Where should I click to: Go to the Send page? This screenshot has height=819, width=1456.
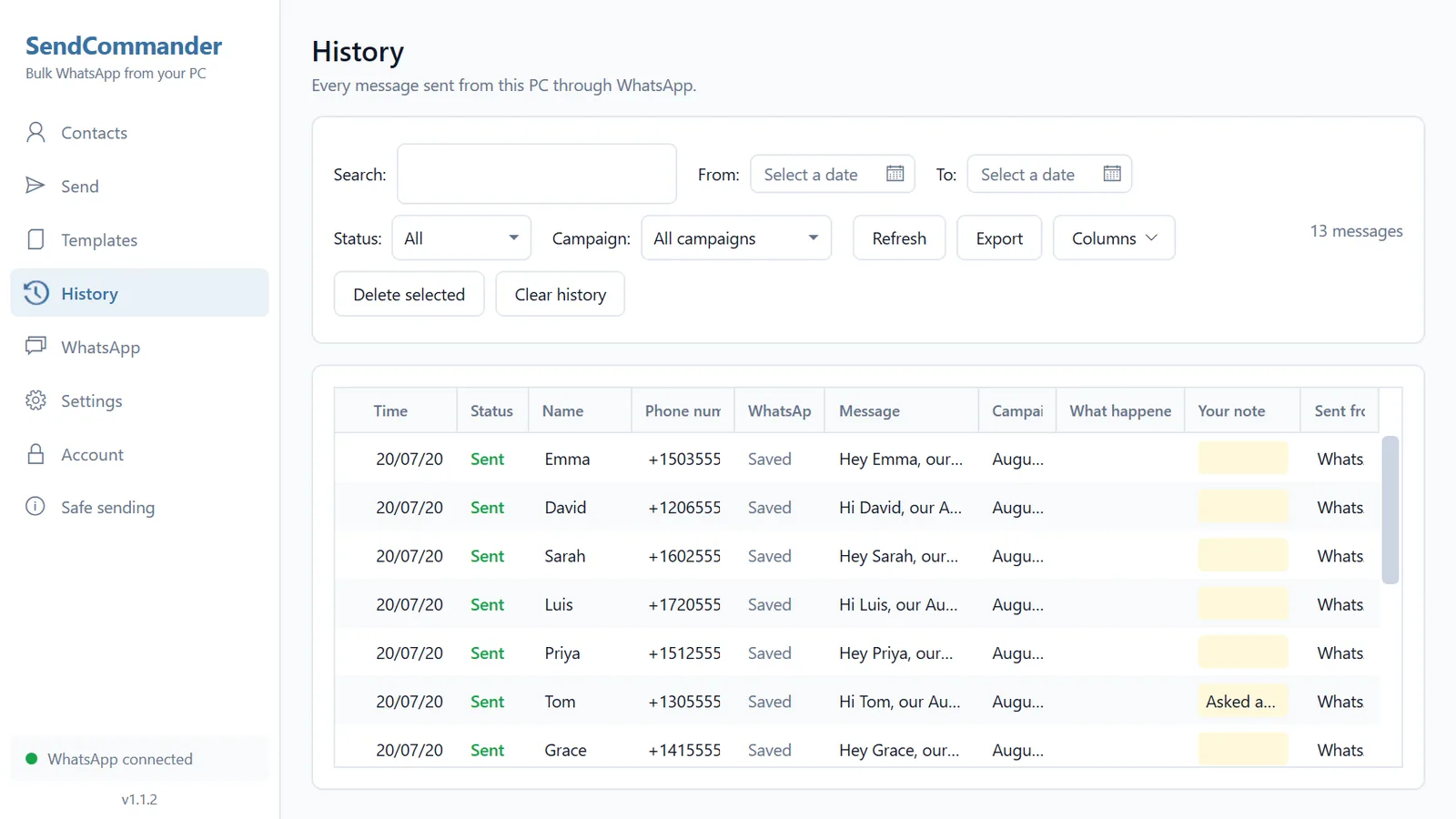coord(139,186)
